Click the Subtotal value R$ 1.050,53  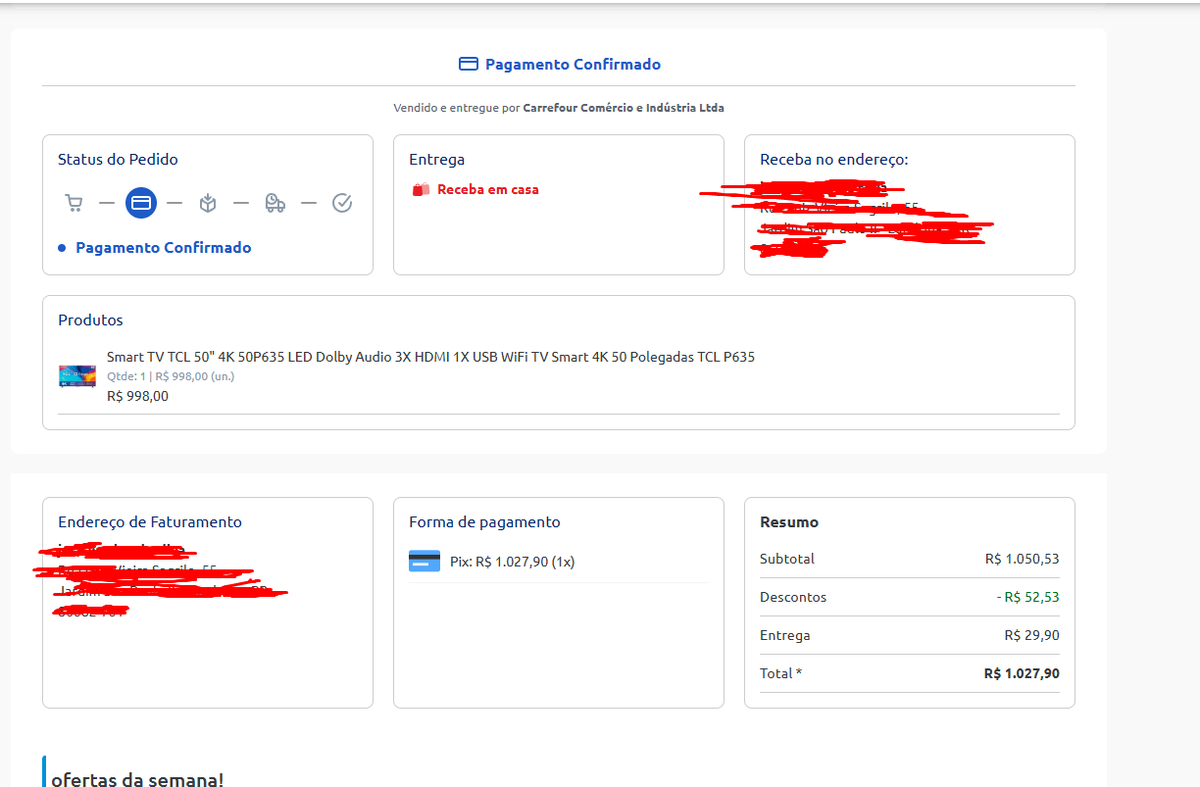coord(1022,559)
